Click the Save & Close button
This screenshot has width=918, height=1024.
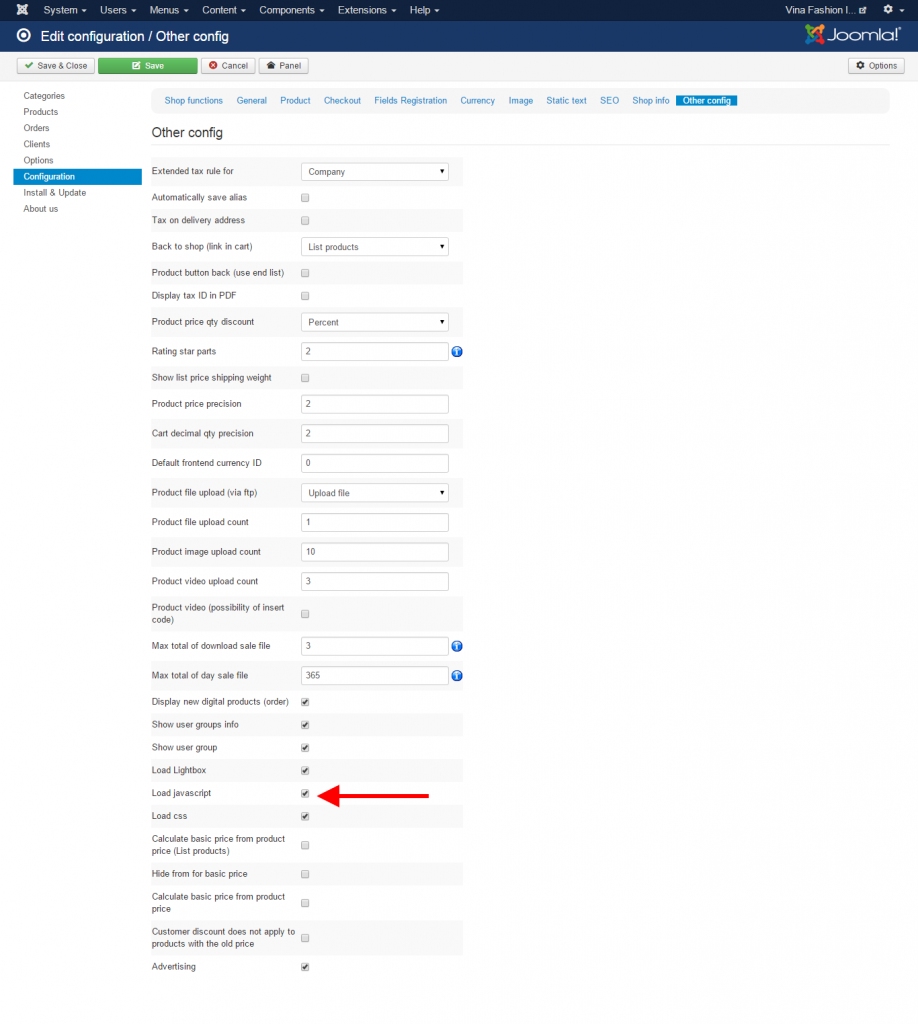pos(55,66)
